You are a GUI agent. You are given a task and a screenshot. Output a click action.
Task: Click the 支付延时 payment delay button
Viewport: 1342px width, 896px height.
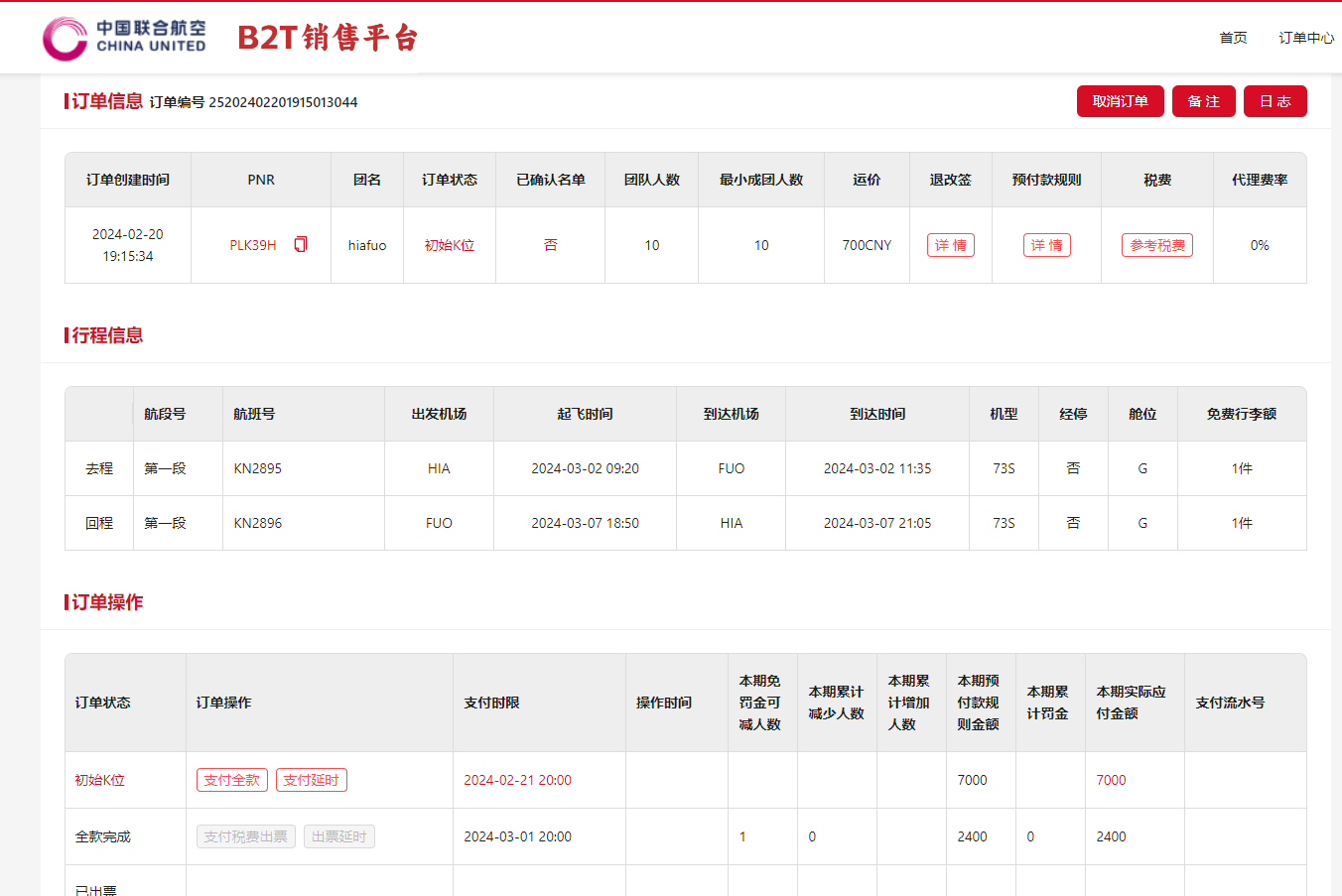coord(311,780)
